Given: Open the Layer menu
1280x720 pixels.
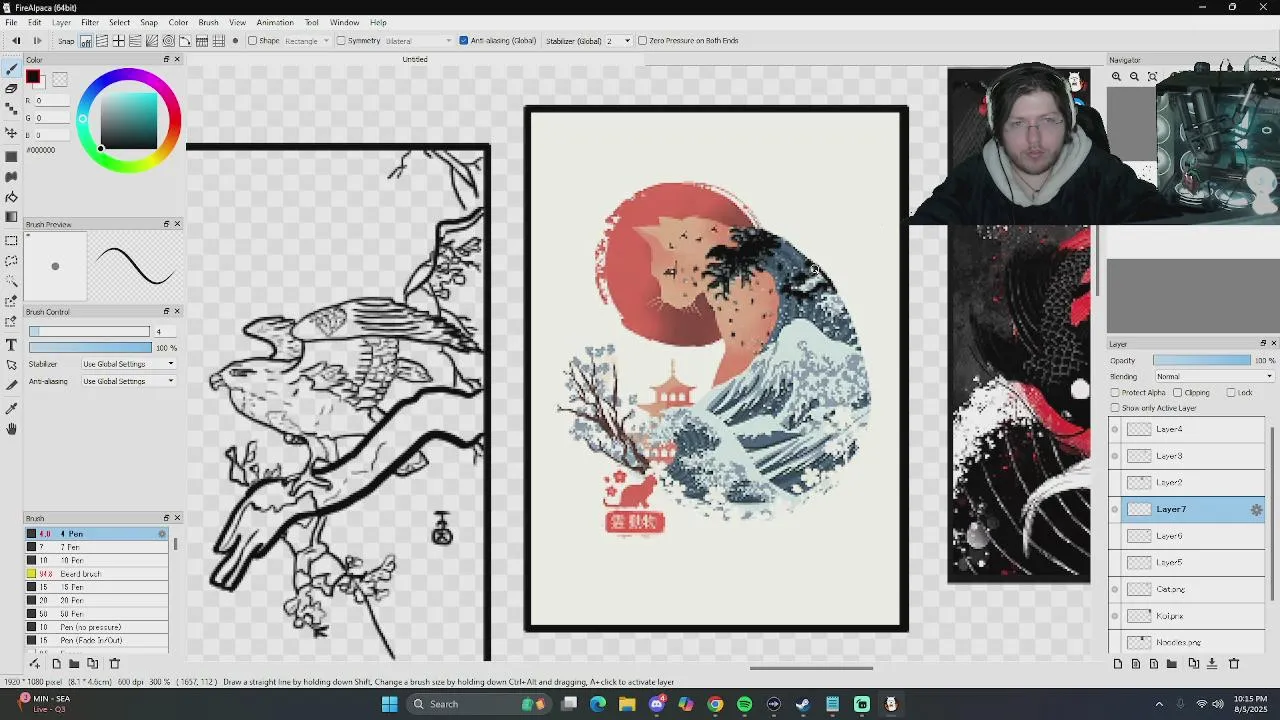Looking at the screenshot, I should point(61,22).
